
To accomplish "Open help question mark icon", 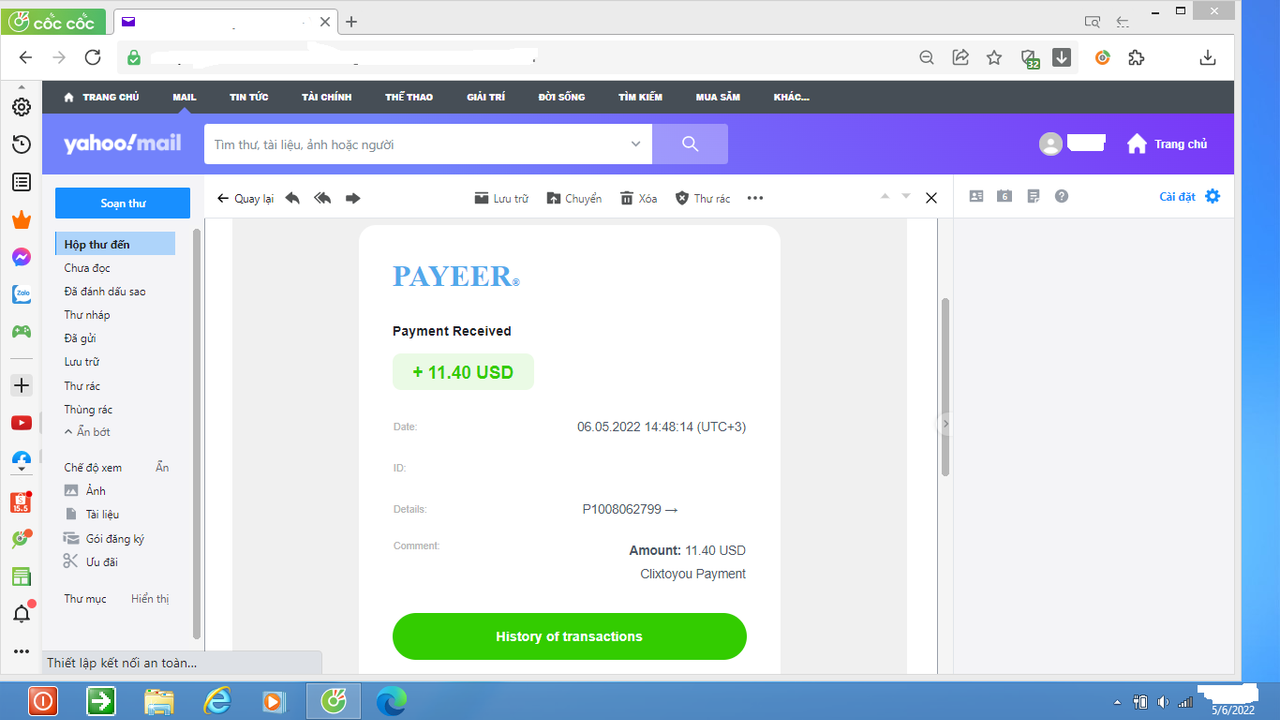I will click(1062, 196).
